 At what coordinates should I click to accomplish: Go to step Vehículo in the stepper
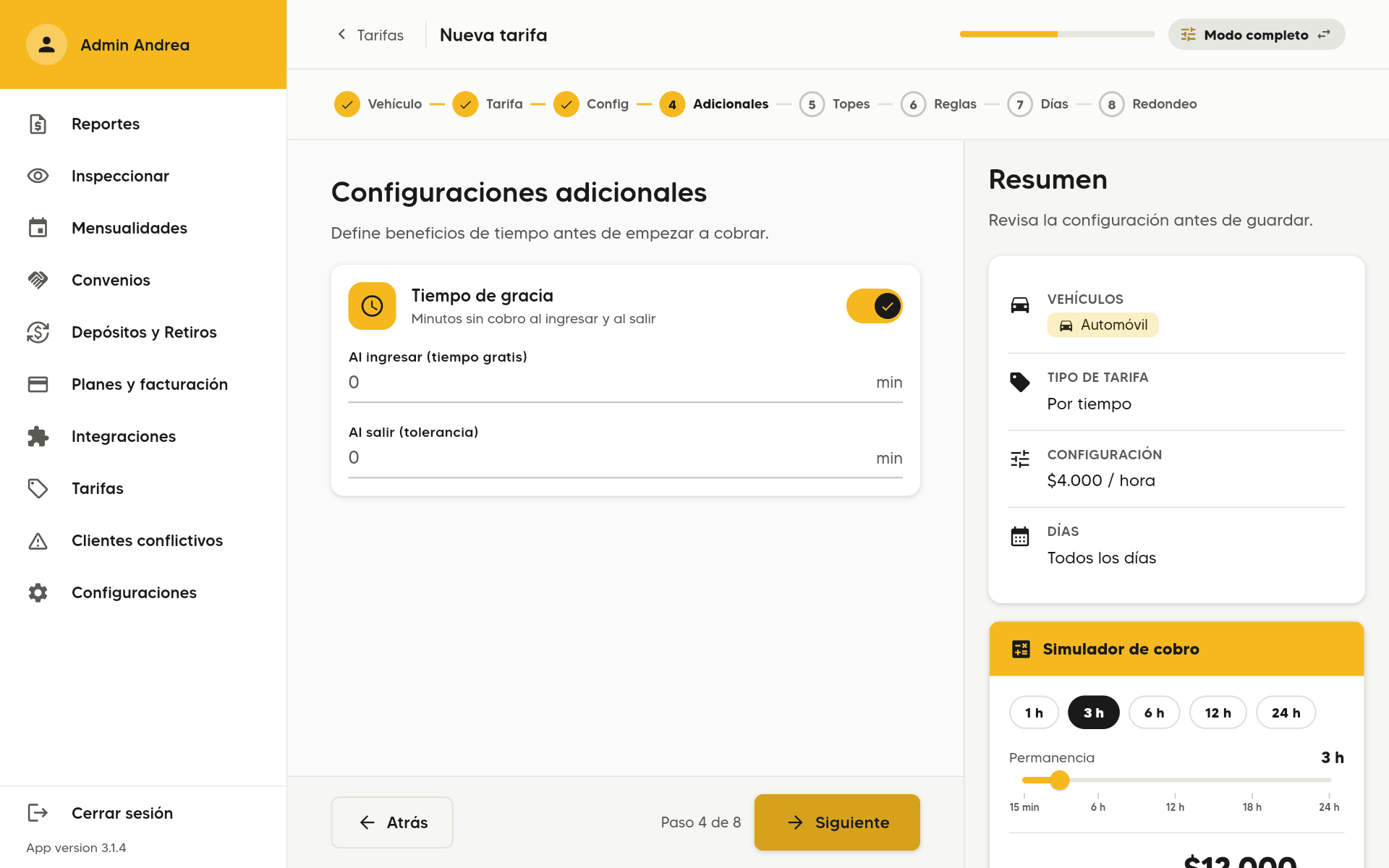click(x=378, y=104)
